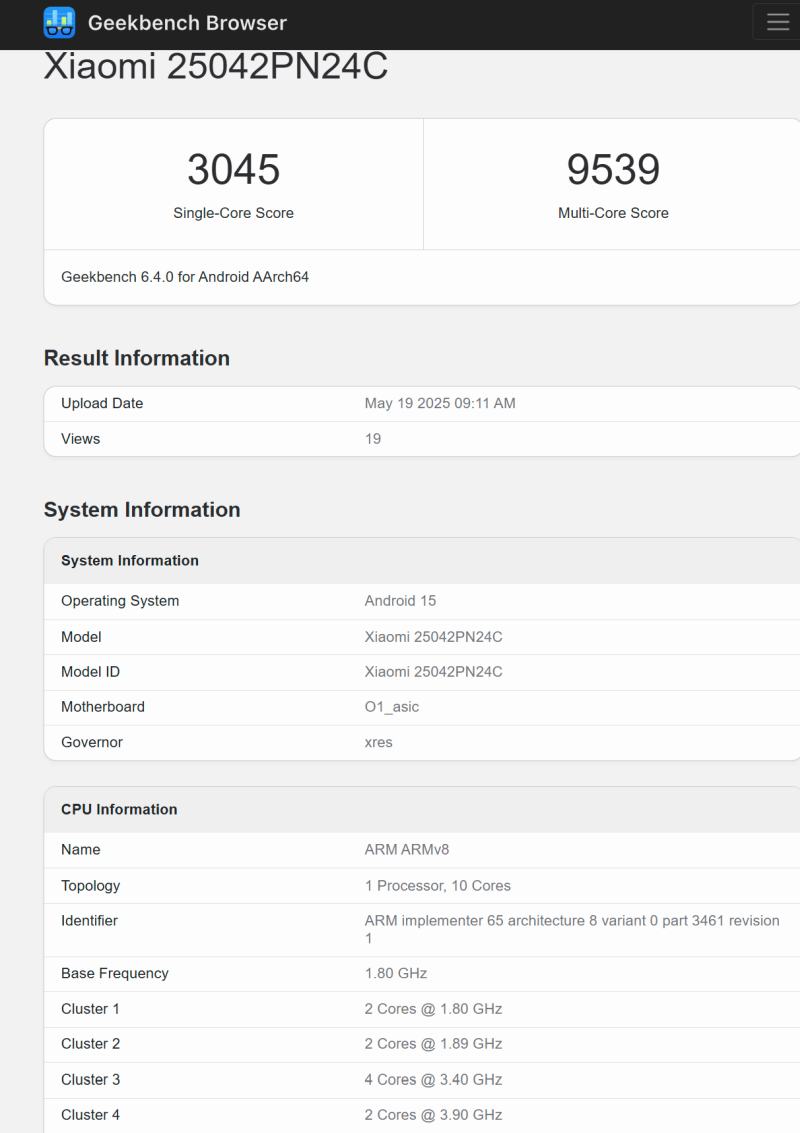Click the Geekbench logo icon
800x1133 pixels.
(59, 22)
